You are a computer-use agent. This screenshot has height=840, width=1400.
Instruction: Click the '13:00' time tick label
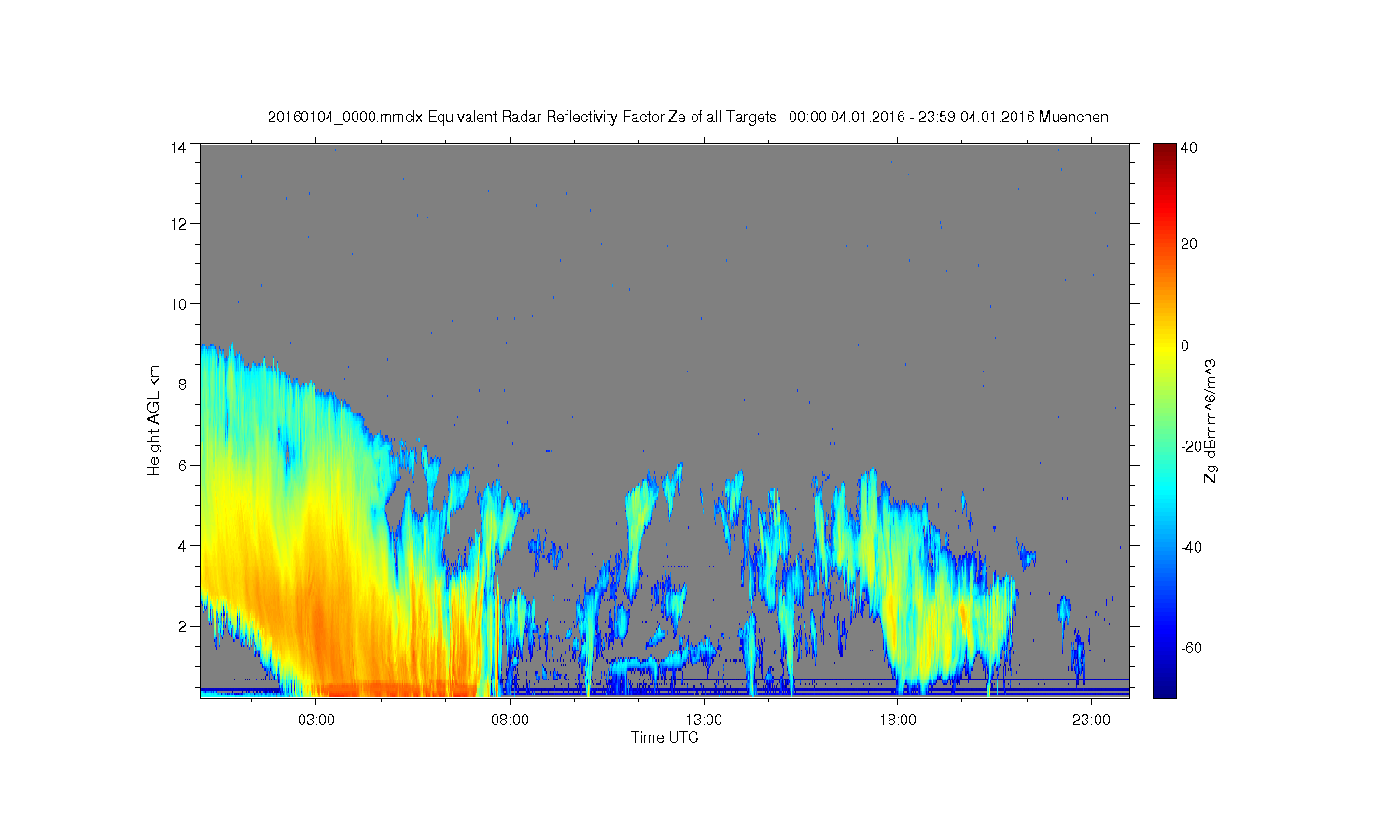pyautogui.click(x=704, y=721)
